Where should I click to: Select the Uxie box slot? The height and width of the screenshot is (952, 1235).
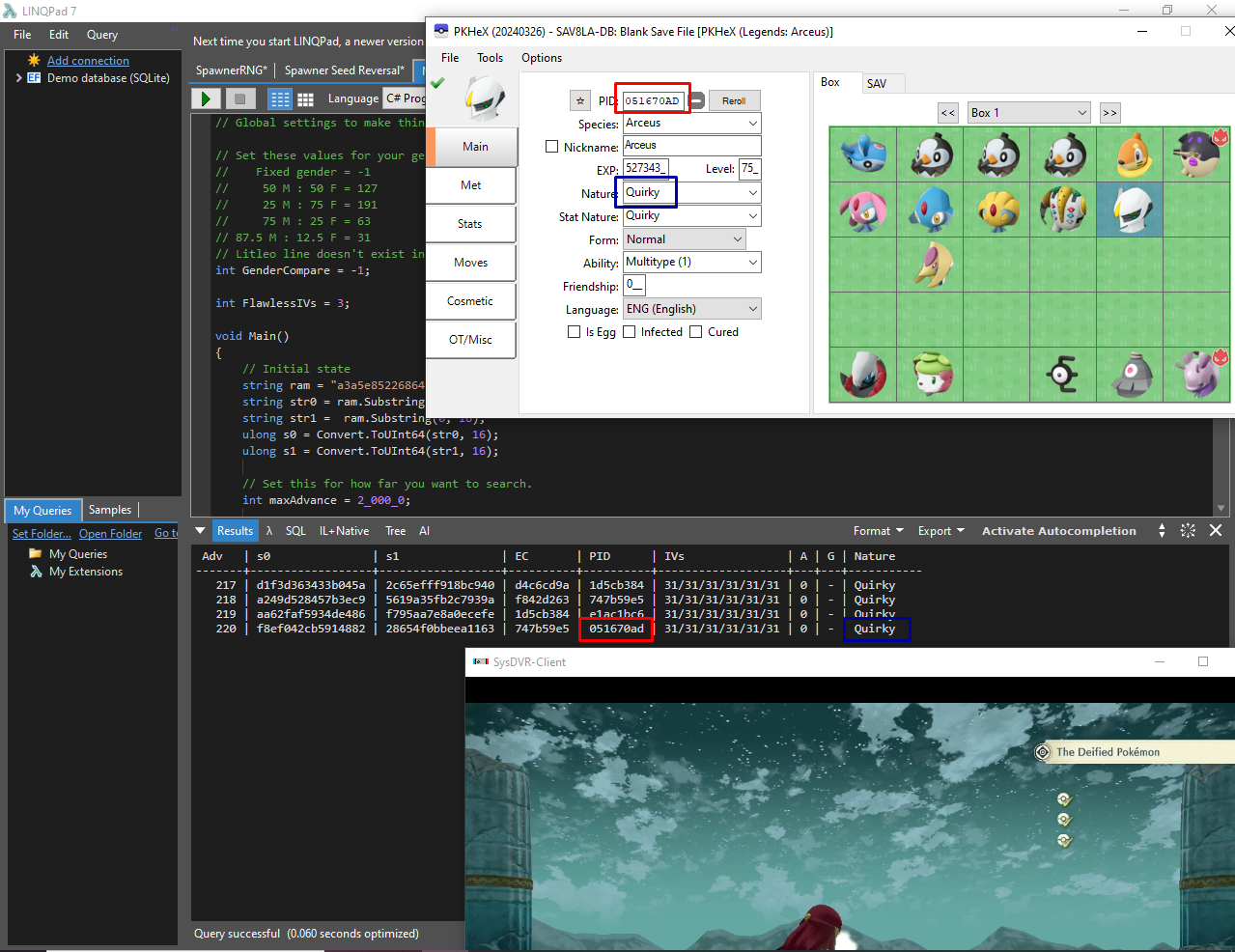coord(996,210)
